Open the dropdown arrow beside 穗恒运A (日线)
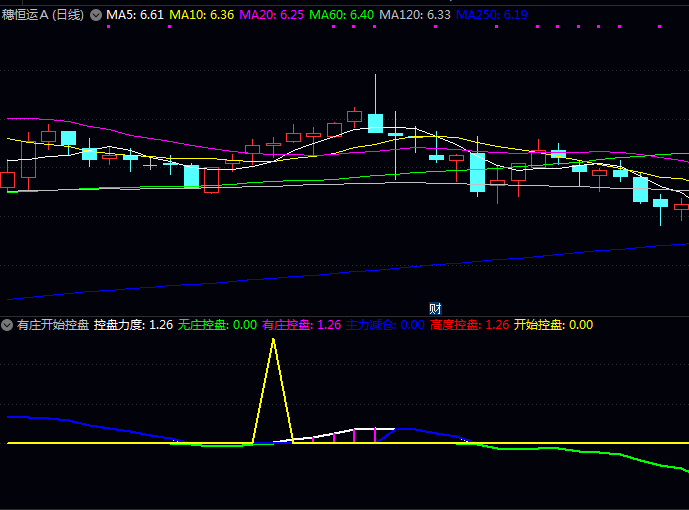 (x=96, y=15)
